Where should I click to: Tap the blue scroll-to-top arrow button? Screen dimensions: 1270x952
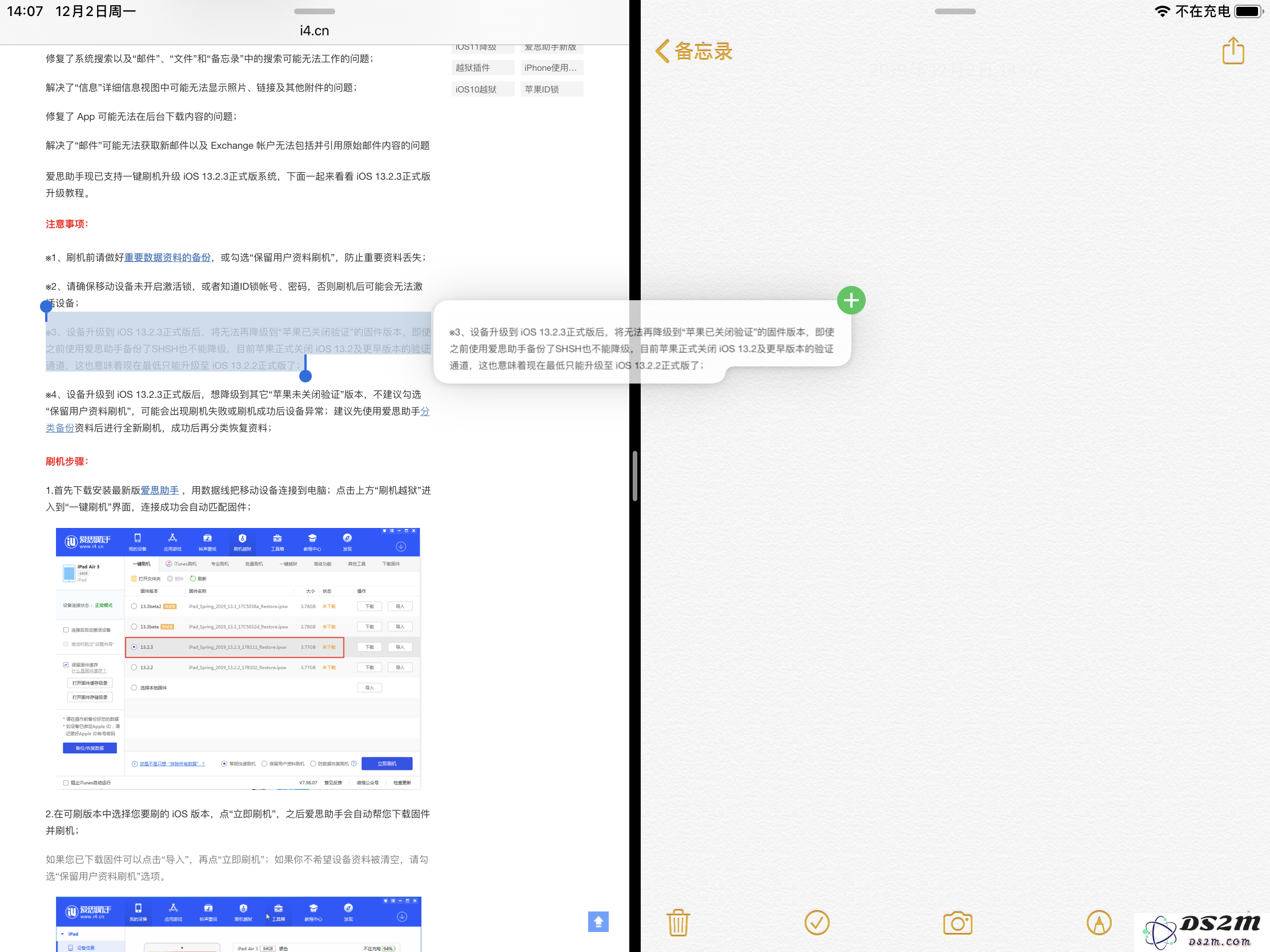coord(598,922)
